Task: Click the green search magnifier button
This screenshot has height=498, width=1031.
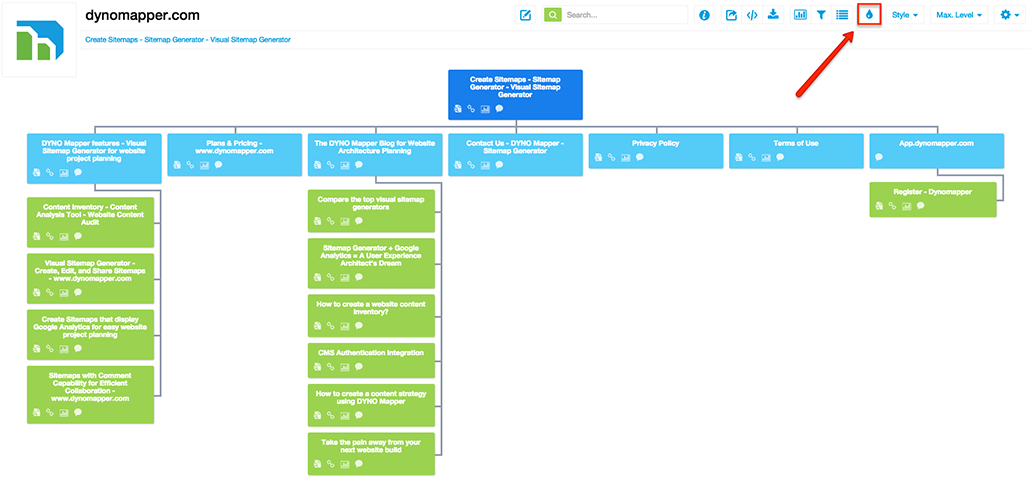Action: pyautogui.click(x=553, y=14)
